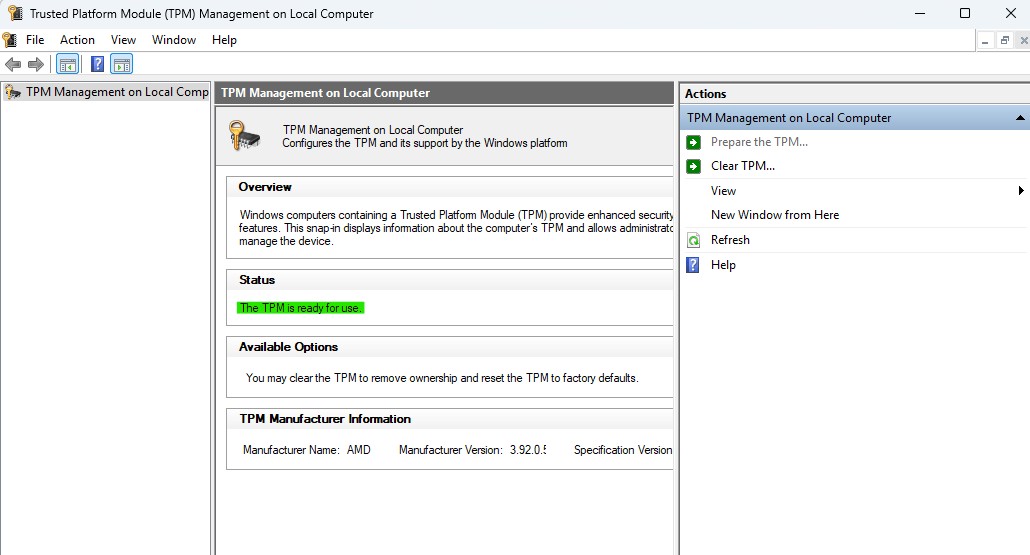
Task: Open help via the toolbar question mark icon
Action: (97, 64)
